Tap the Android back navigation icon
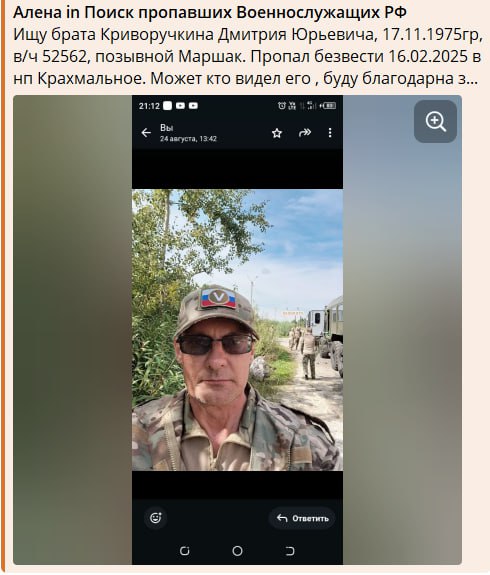The image size is (490, 575). point(290,551)
